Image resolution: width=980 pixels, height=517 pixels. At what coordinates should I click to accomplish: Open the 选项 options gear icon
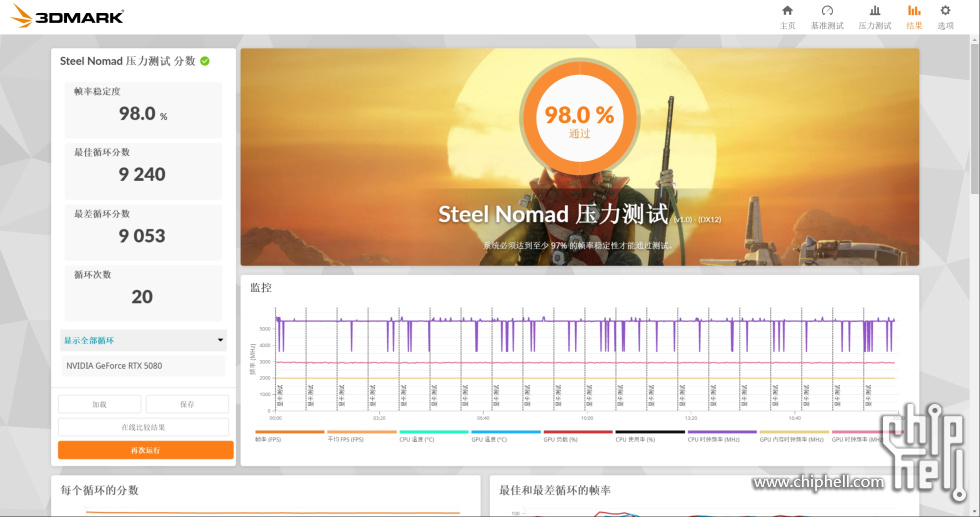click(945, 16)
